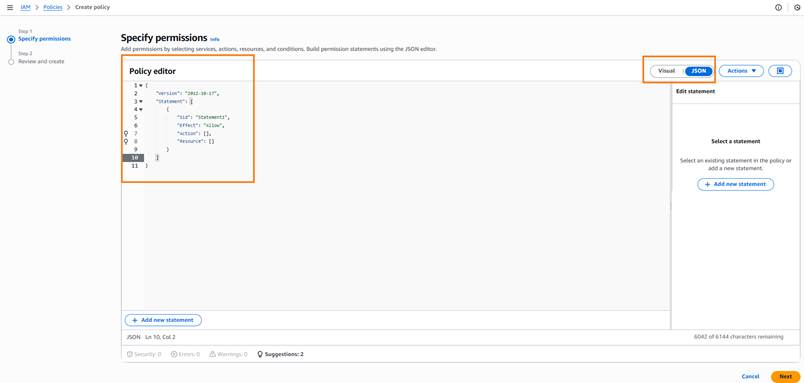The width and height of the screenshot is (804, 383).
Task: Toggle the side panel icon next to Actions
Action: (x=780, y=71)
